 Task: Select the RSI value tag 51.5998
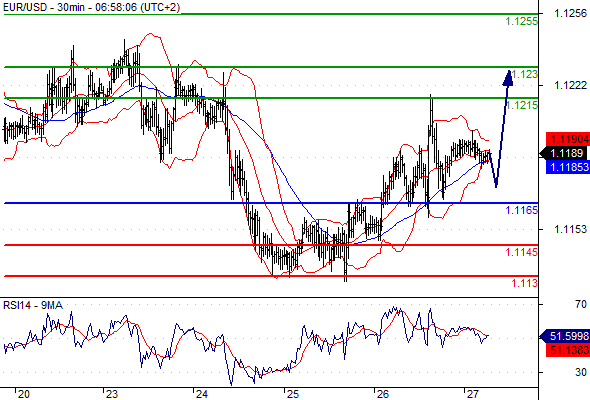tap(565, 336)
